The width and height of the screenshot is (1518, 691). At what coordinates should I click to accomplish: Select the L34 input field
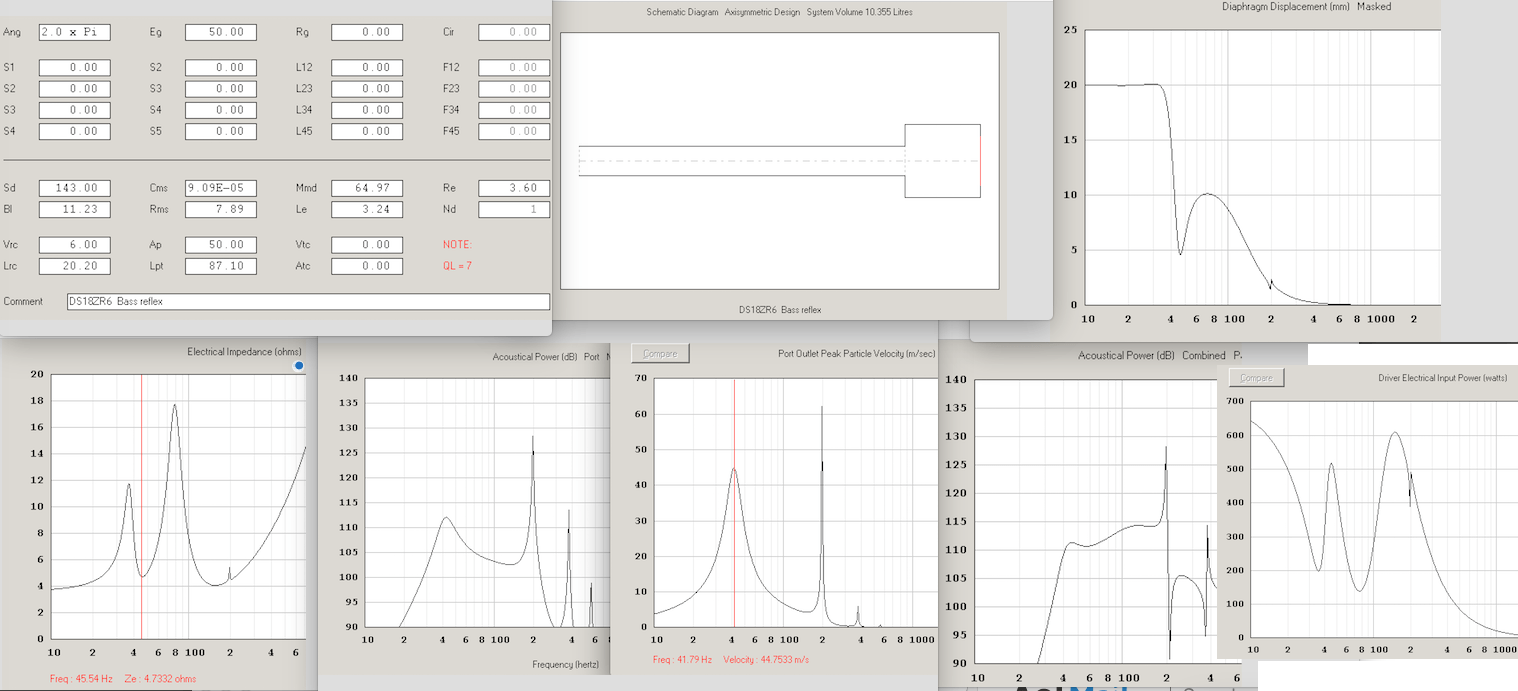(367, 110)
